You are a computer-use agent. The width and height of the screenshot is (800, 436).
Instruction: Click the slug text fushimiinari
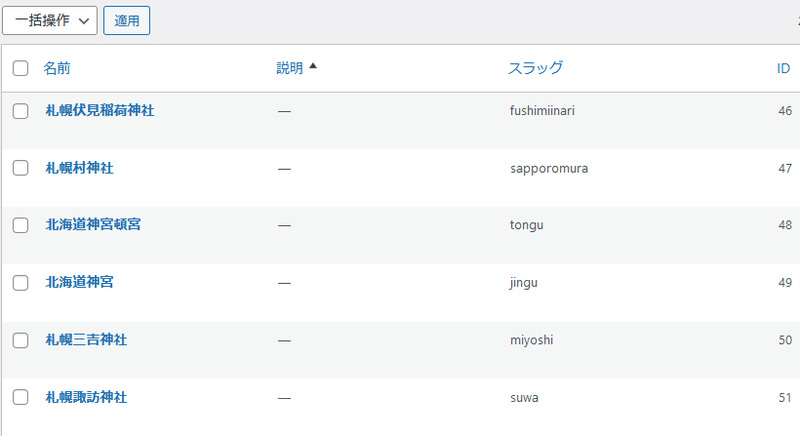pyautogui.click(x=542, y=111)
